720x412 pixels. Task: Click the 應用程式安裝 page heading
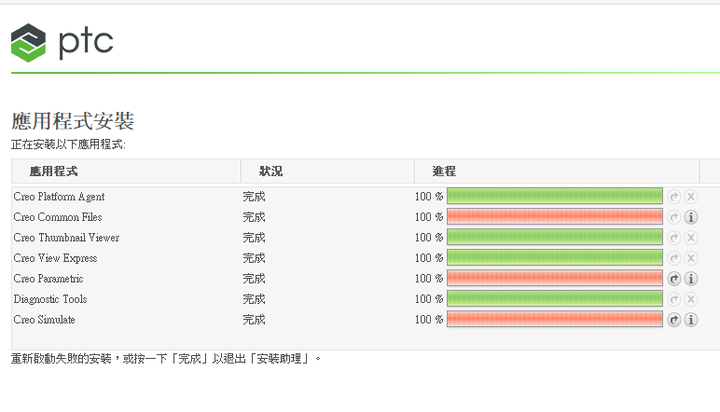[x=73, y=121]
